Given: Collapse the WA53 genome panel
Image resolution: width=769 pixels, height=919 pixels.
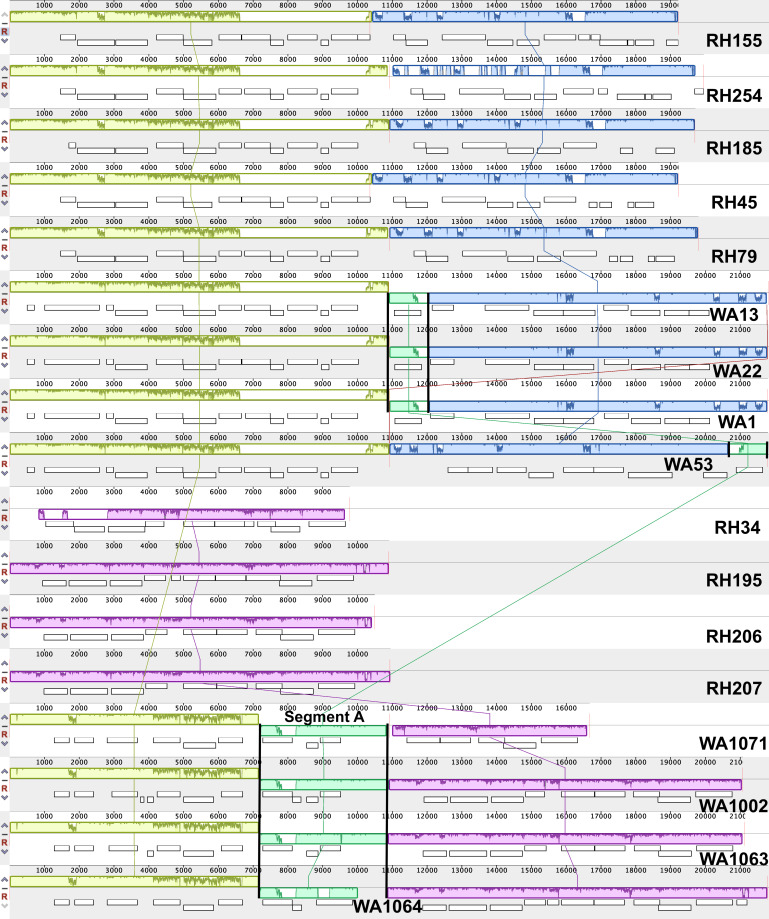Looking at the screenshot, I should [x=4, y=455].
